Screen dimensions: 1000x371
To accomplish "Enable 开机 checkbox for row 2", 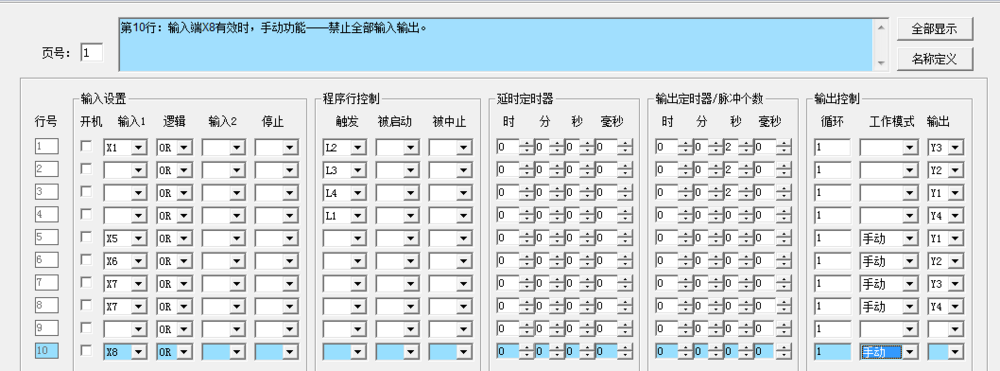I will point(86,169).
